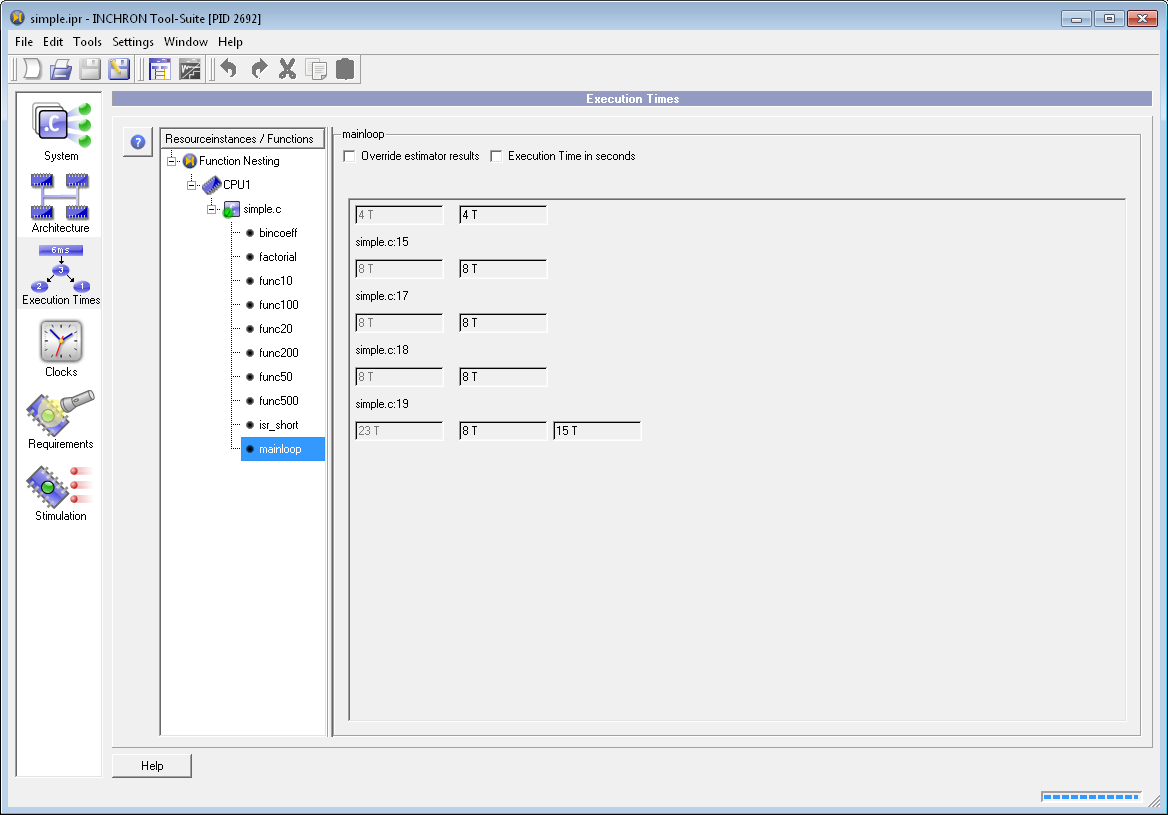Redo the last undone action
This screenshot has height=815, width=1168.
(x=258, y=69)
